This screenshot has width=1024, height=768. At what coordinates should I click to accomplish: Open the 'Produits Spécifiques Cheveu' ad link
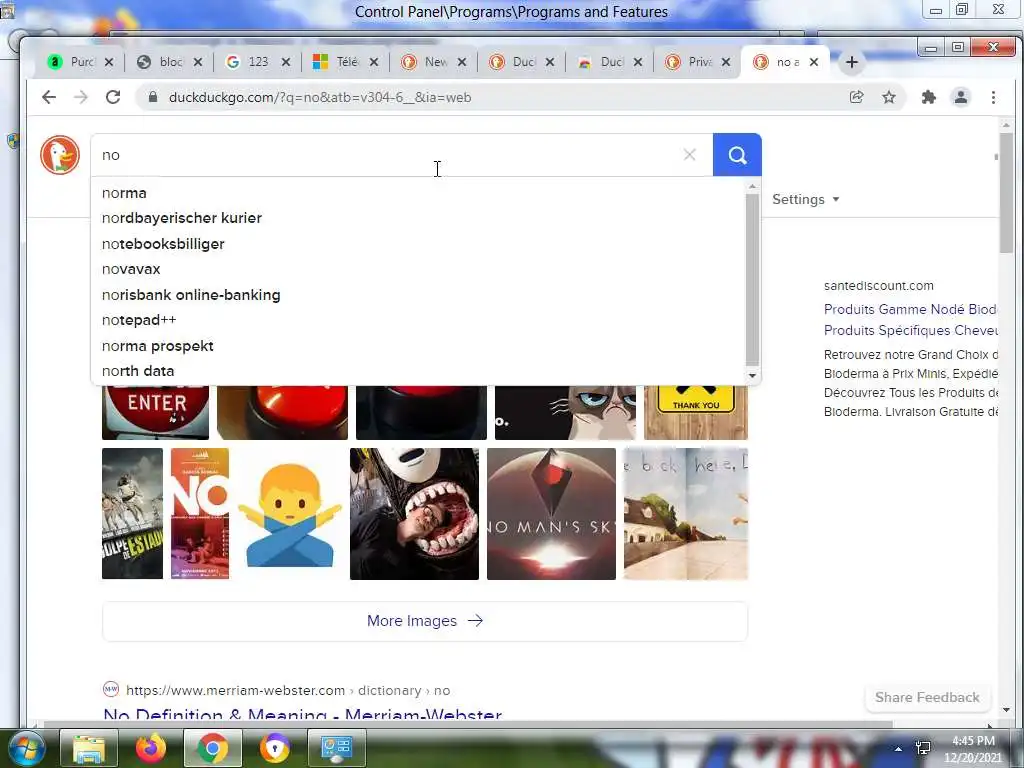point(910,330)
